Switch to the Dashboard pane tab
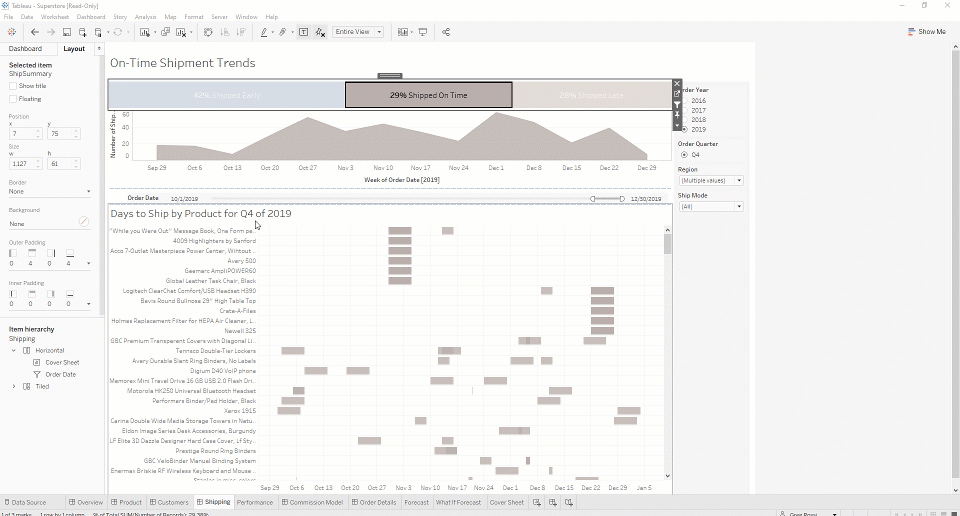The width and height of the screenshot is (960, 516). pyautogui.click(x=25, y=48)
